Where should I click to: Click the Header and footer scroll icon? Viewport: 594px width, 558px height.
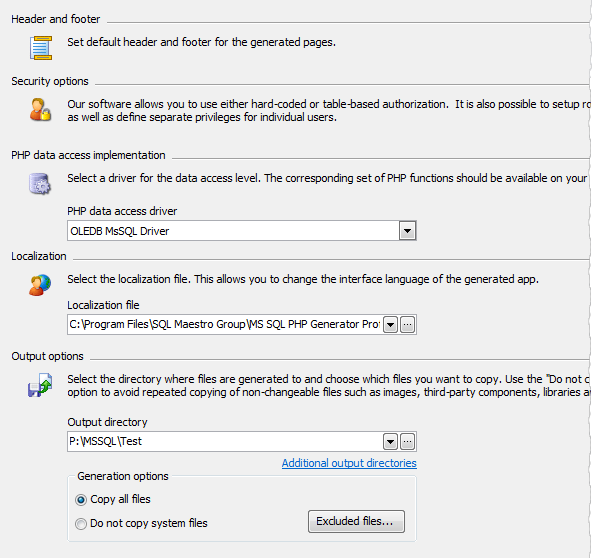[x=41, y=48]
